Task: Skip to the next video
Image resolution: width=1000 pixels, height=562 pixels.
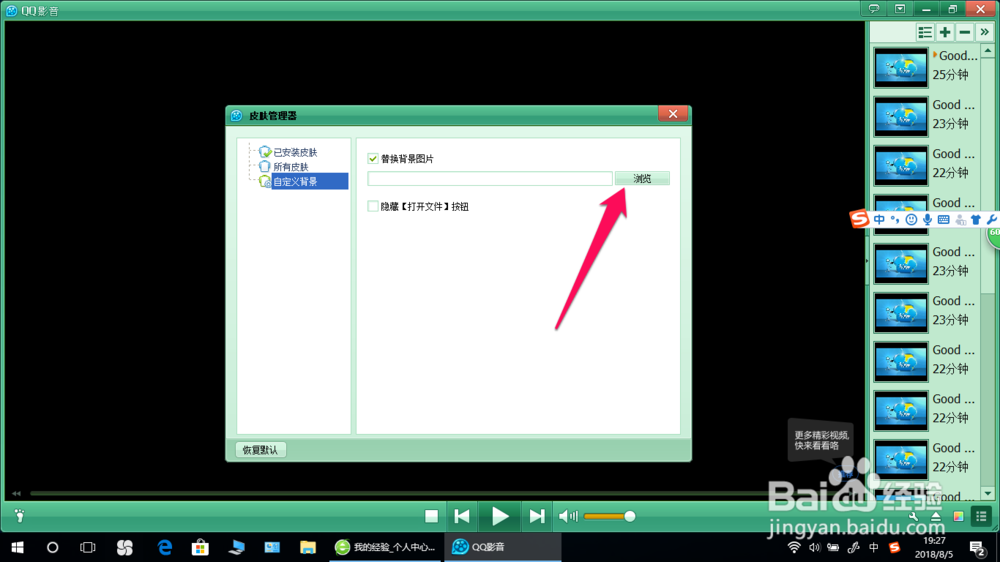Action: pos(537,516)
